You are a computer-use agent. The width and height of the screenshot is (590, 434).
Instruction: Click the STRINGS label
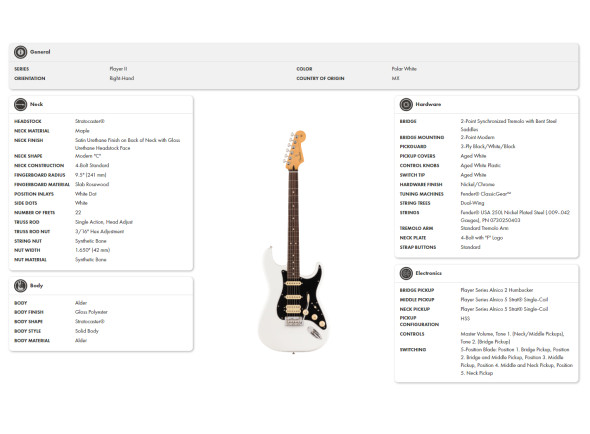coord(409,213)
